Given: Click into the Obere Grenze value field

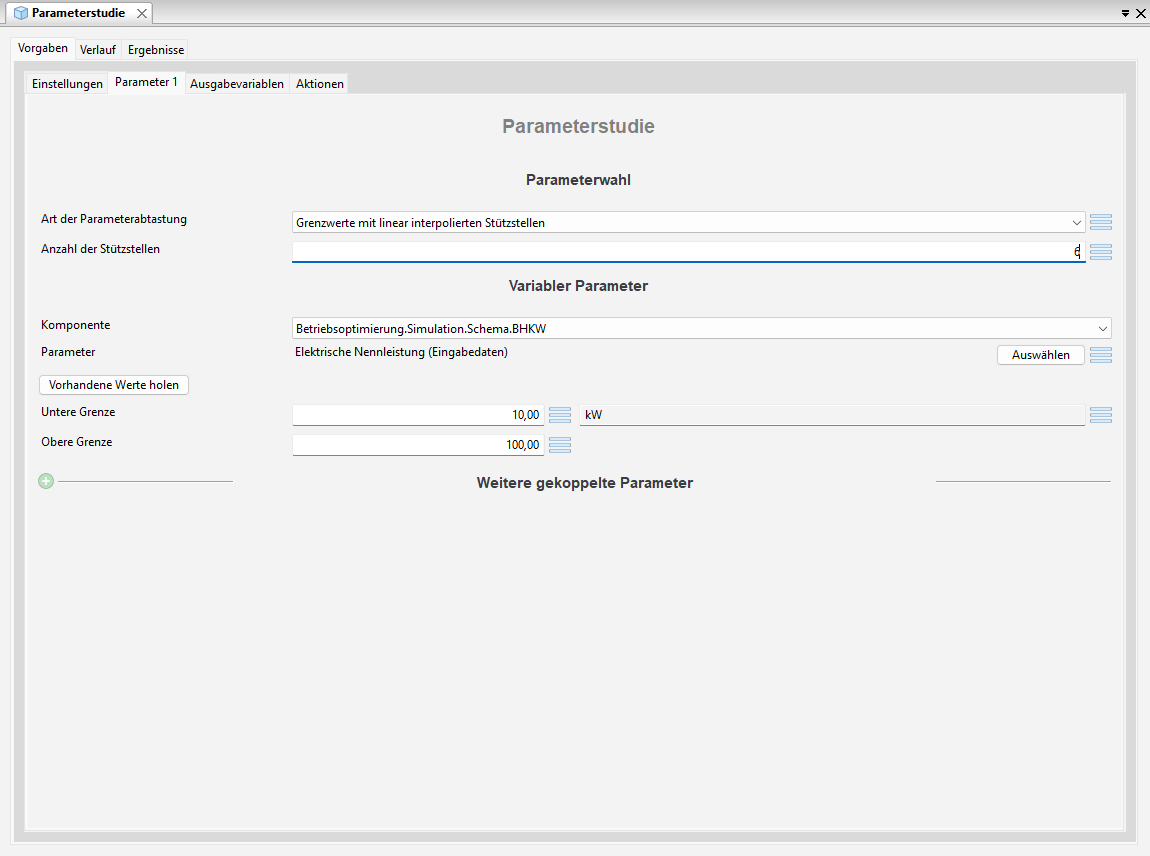Looking at the screenshot, I should [x=418, y=445].
